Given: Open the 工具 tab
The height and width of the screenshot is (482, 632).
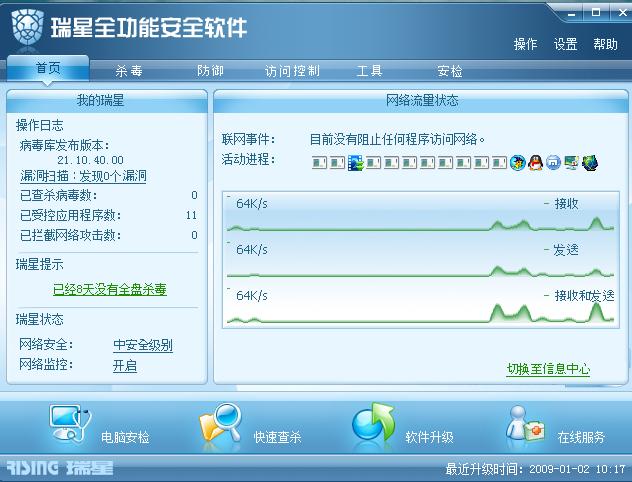Looking at the screenshot, I should [x=369, y=71].
